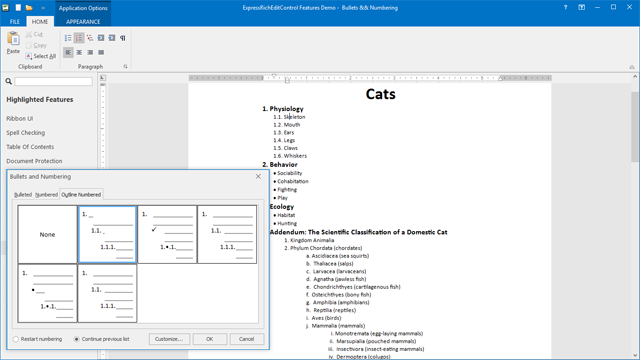Click the new document quick access icon

coord(18,7)
